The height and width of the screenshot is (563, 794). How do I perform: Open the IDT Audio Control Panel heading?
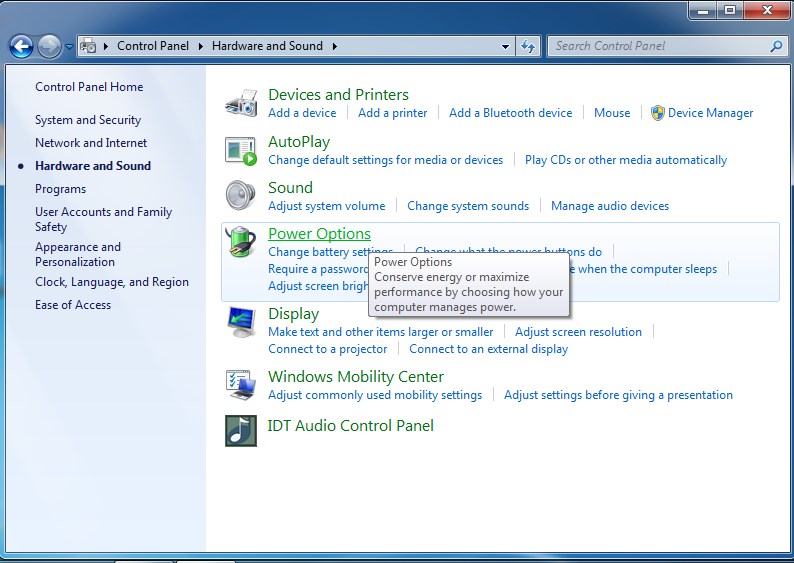350,426
